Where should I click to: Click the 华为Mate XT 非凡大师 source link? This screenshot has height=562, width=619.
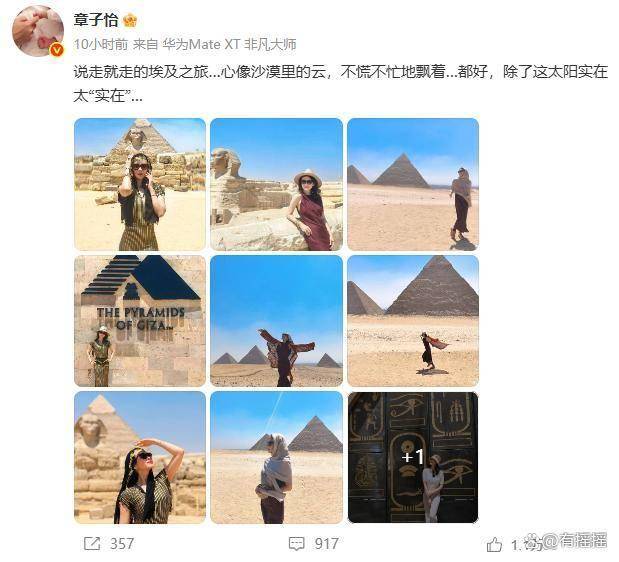click(x=229, y=44)
